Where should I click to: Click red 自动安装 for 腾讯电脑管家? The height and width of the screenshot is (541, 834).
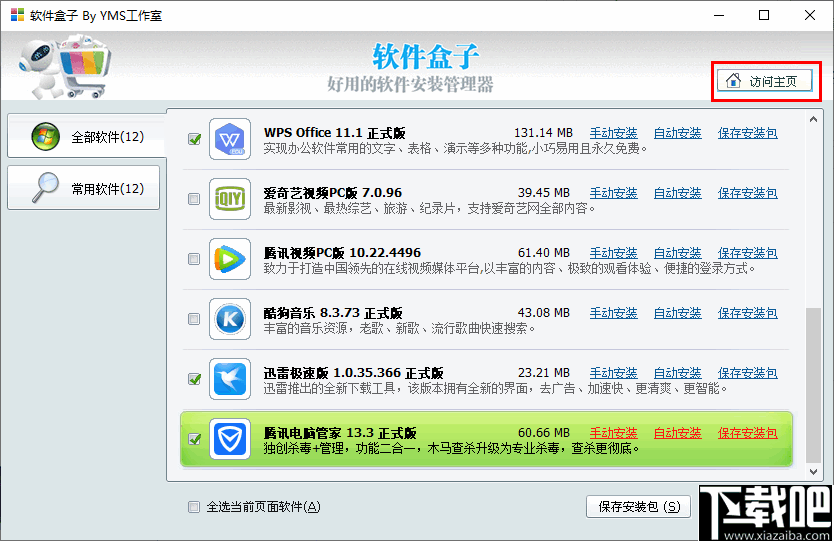678,434
